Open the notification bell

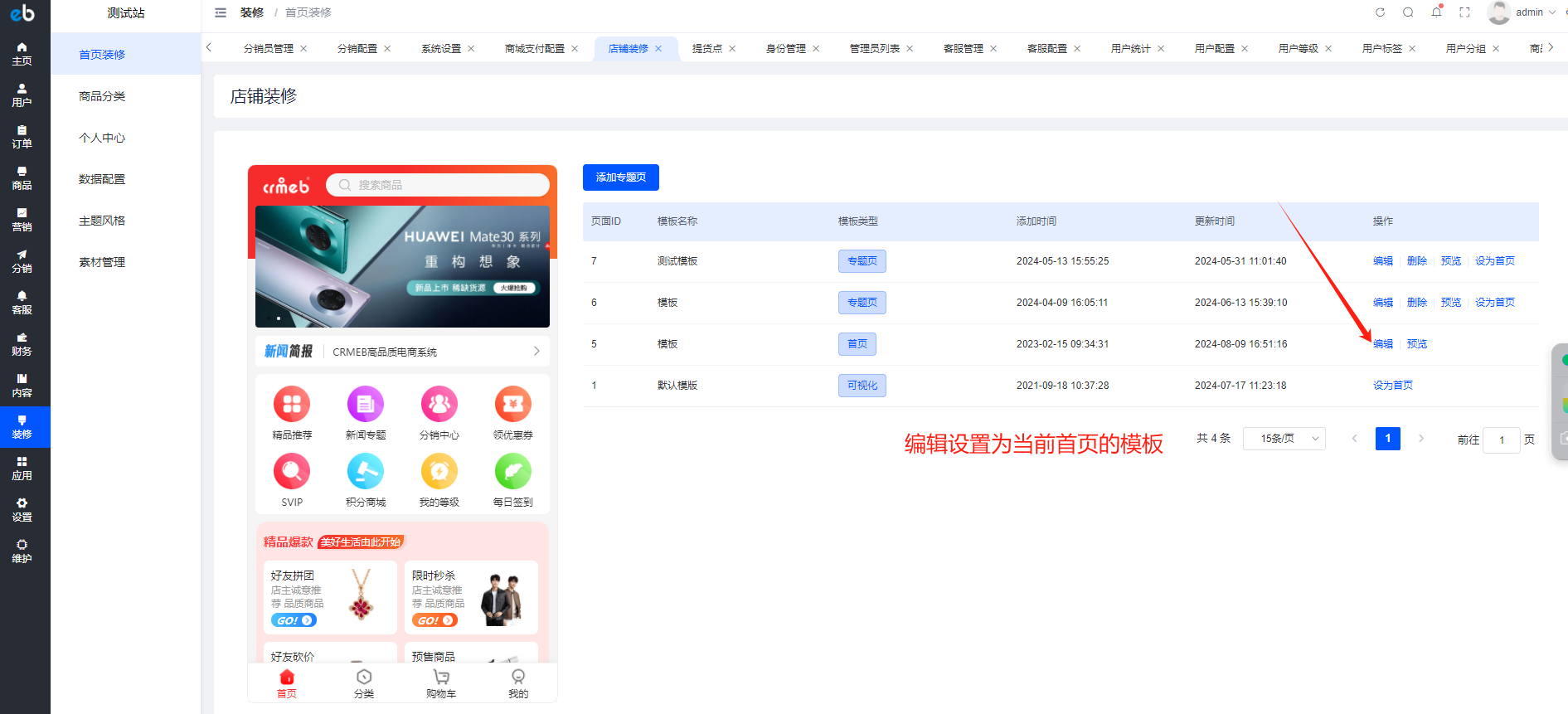tap(1436, 12)
